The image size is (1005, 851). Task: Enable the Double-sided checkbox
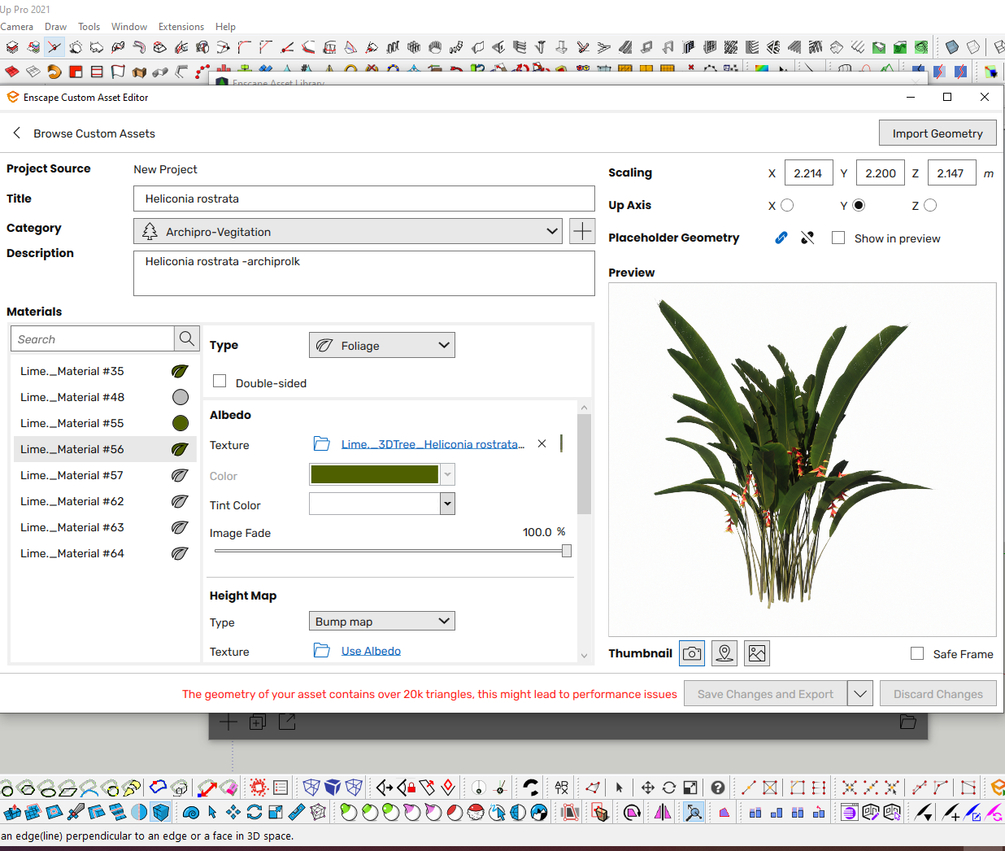220,381
